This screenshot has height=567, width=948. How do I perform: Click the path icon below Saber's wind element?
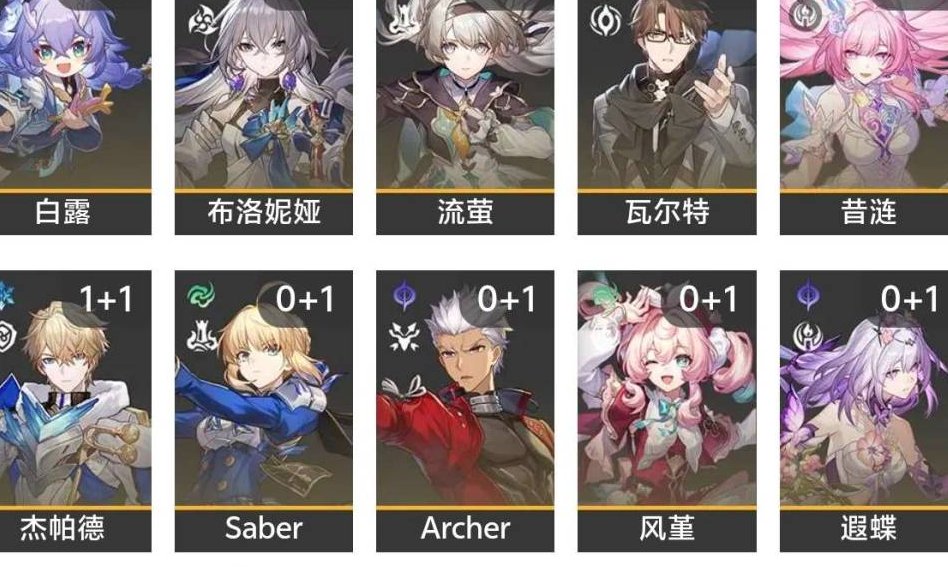tap(202, 337)
